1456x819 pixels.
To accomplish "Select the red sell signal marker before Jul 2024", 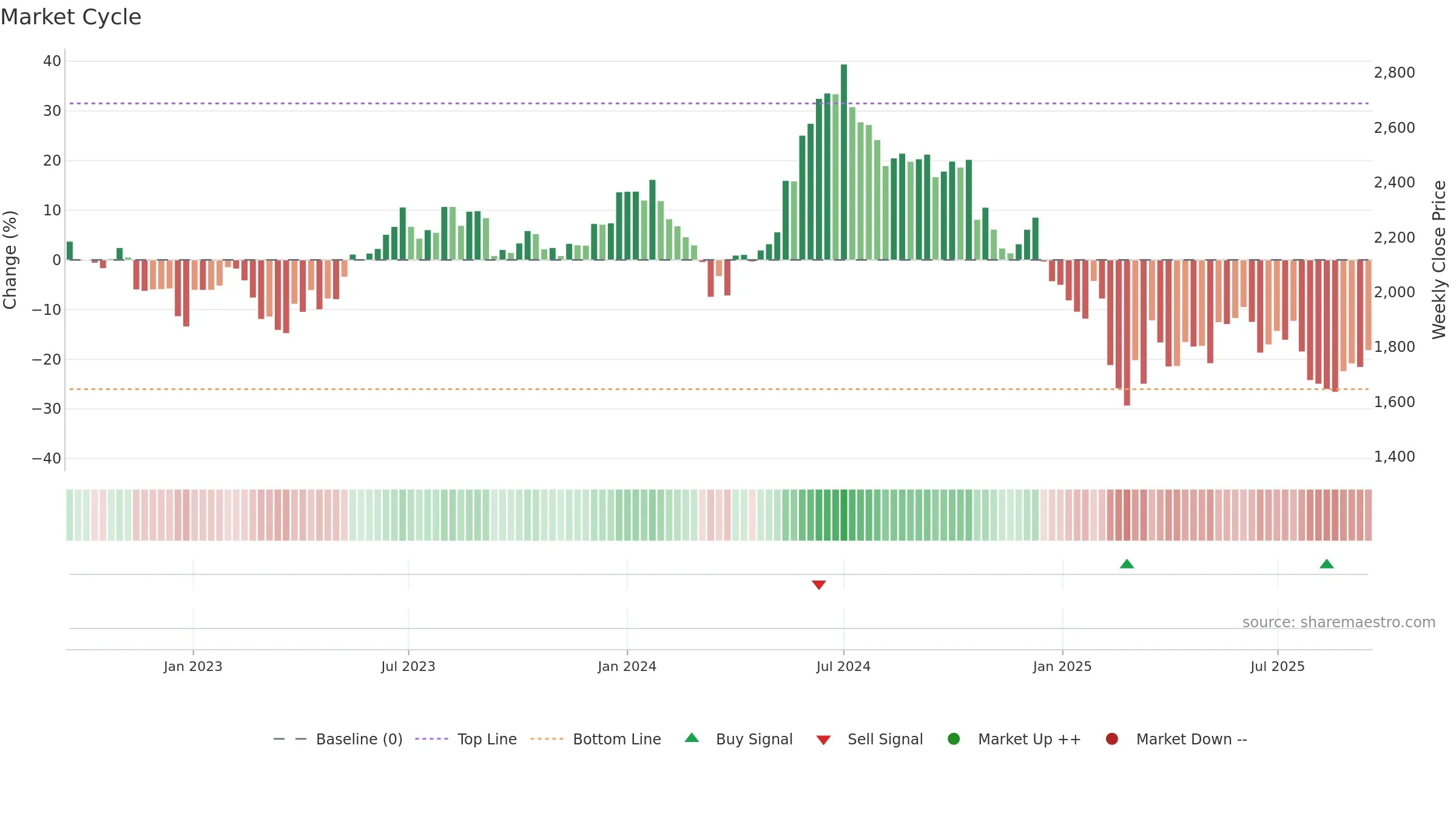I will click(819, 585).
